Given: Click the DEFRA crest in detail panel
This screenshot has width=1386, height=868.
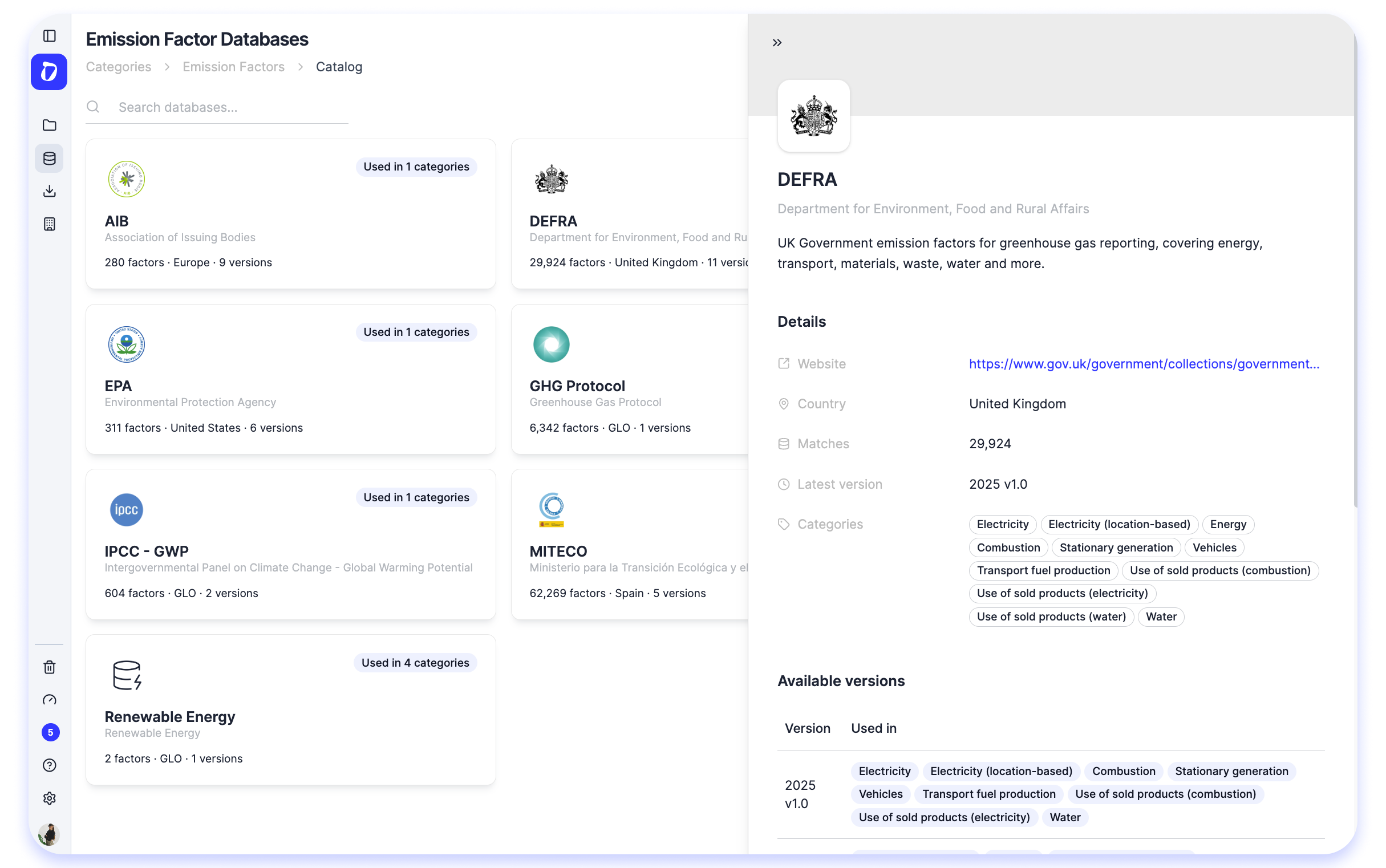Looking at the screenshot, I should pos(813,116).
